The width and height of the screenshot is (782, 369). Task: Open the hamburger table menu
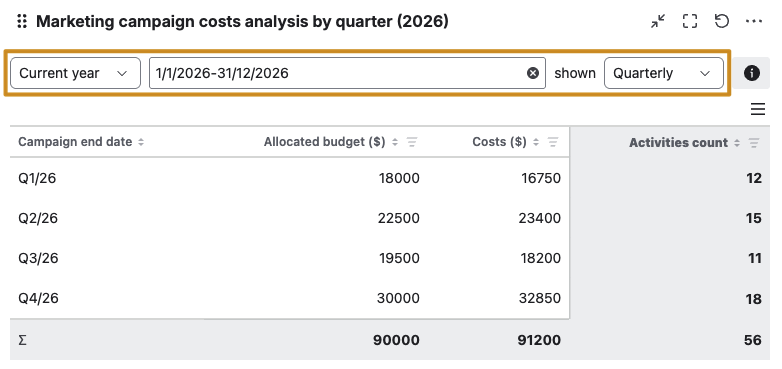(x=758, y=109)
